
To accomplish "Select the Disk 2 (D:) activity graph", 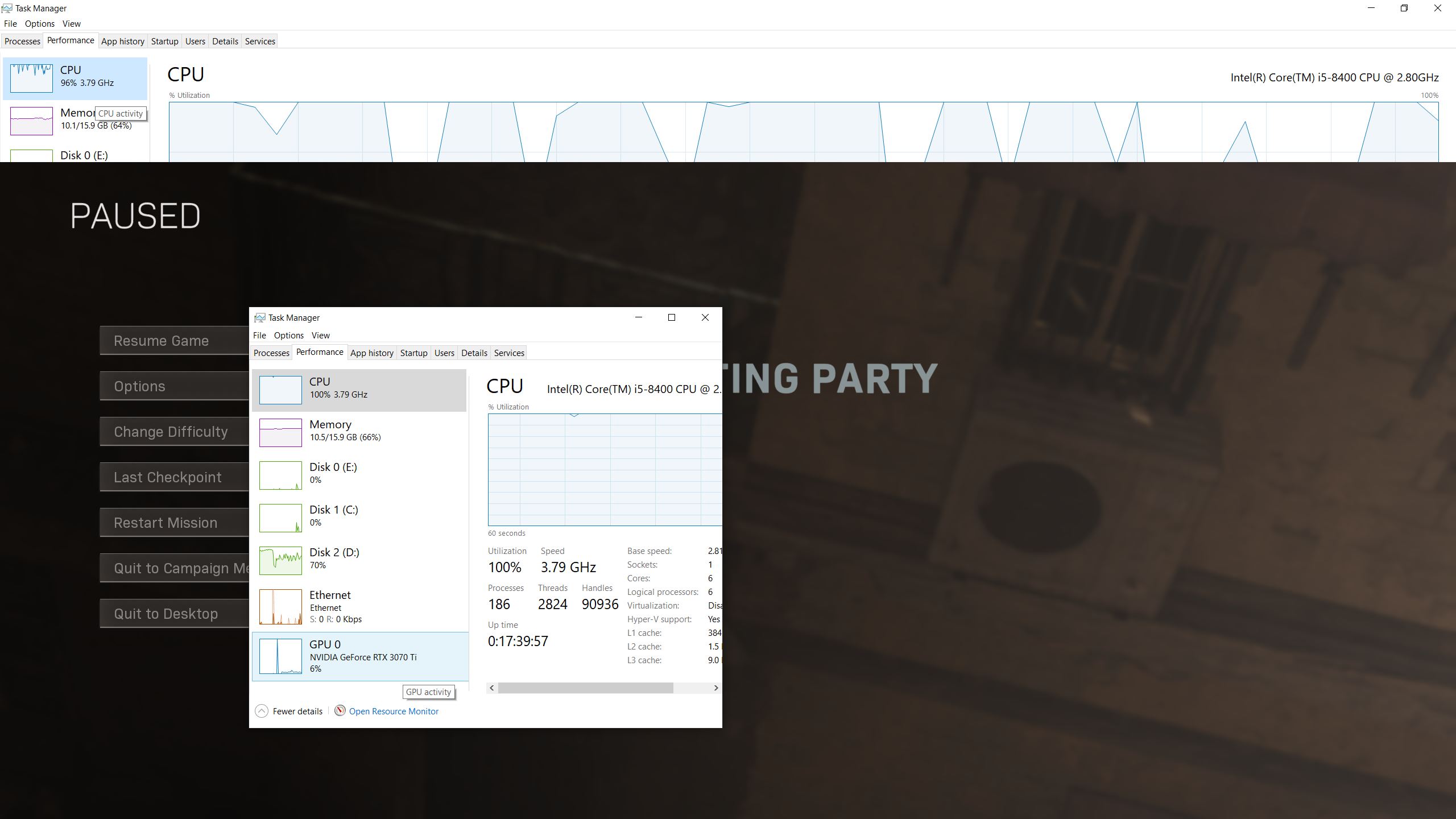I will tap(280, 560).
